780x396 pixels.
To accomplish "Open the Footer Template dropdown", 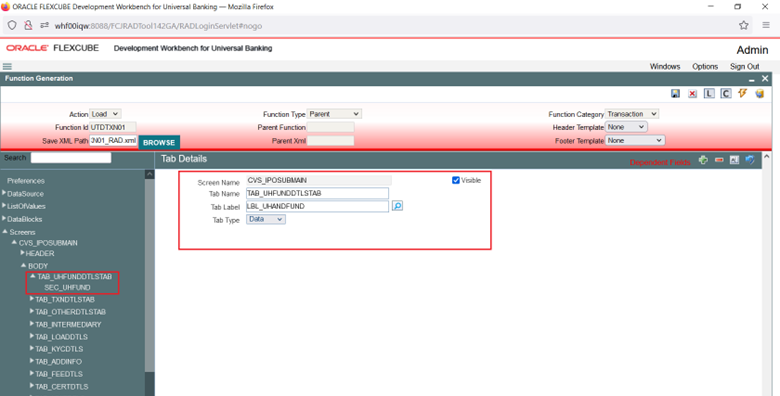I will (635, 141).
